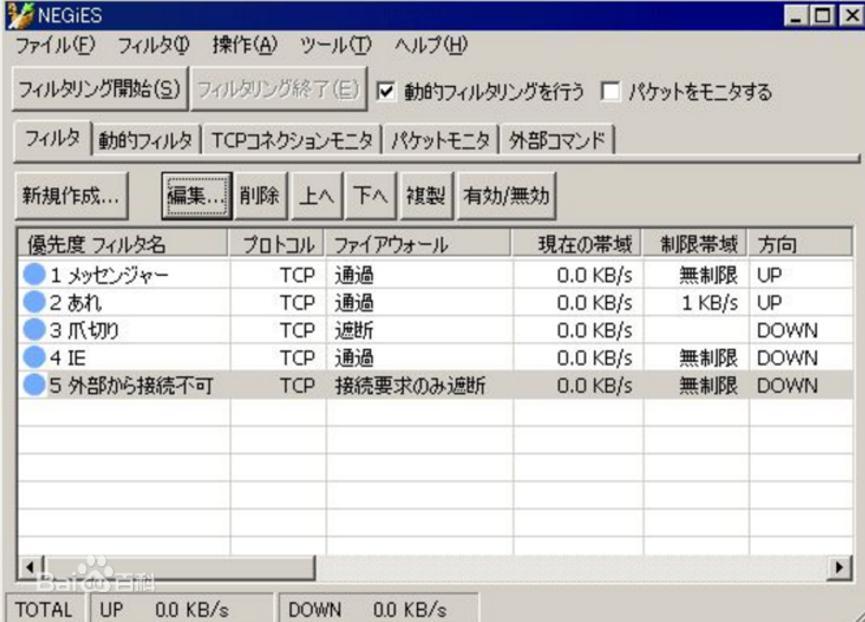Image resolution: width=865 pixels, height=622 pixels.
Task: Click the horizontal scrollbar left arrow
Action: (x=30, y=567)
